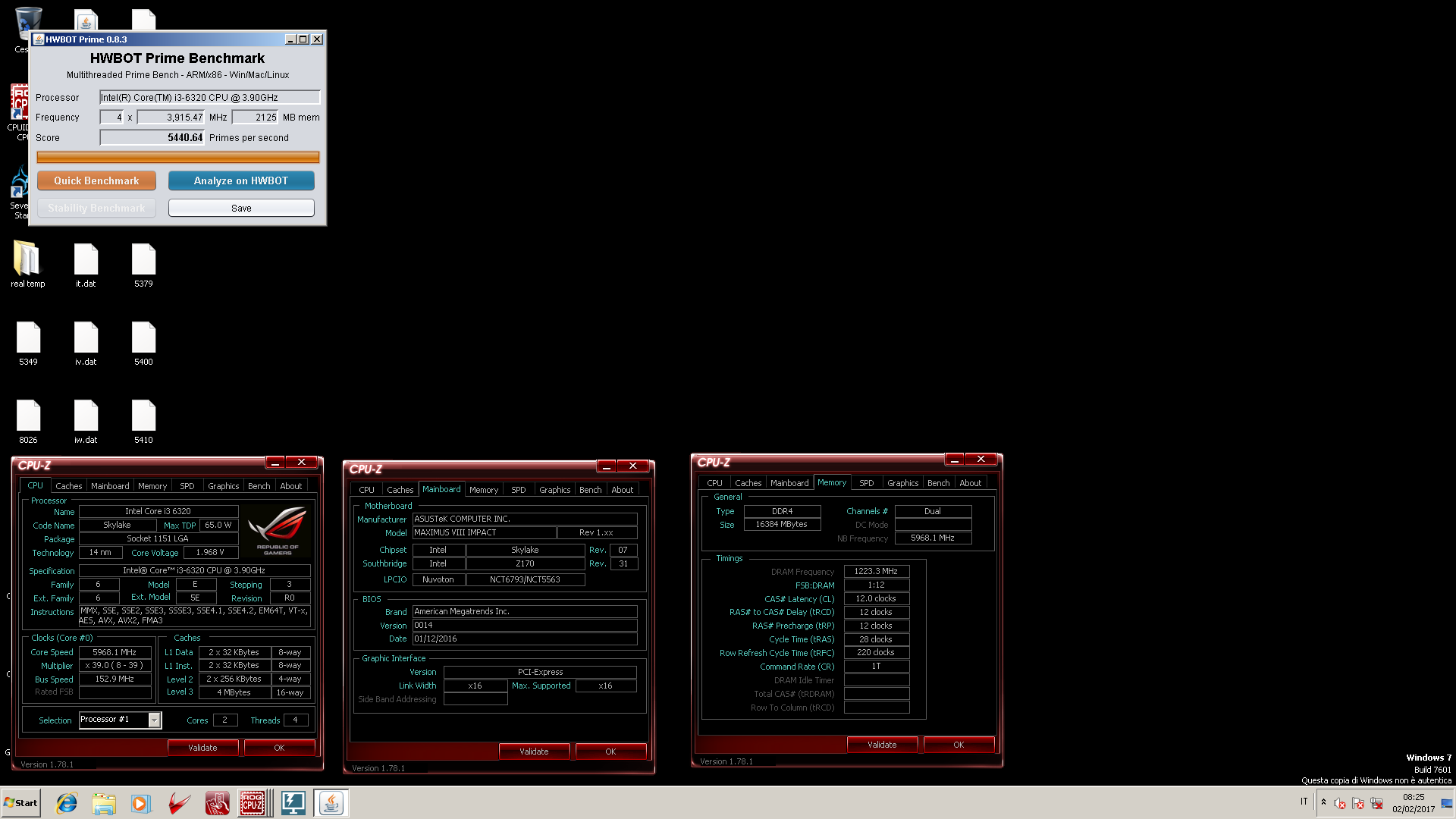Select the Java HWBOT Prime taskbar button
This screenshot has height=819, width=1456.
tap(331, 803)
